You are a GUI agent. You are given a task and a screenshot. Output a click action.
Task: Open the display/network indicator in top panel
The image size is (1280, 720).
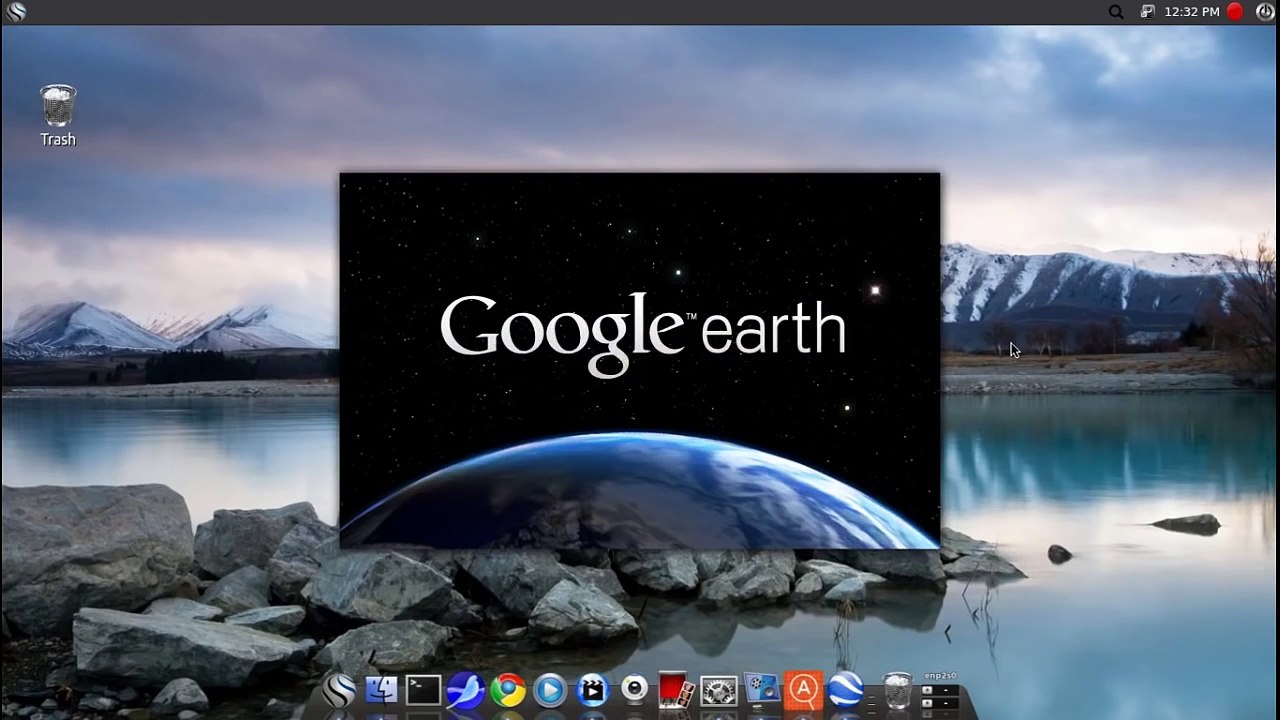tap(1147, 12)
